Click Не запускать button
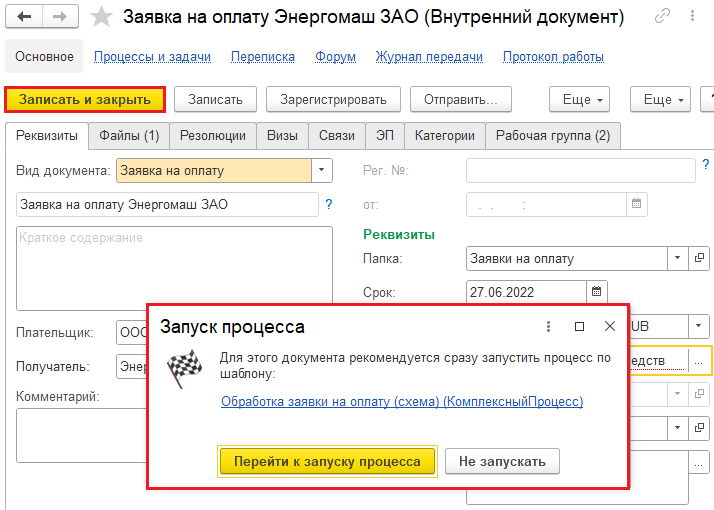 pyautogui.click(x=502, y=461)
